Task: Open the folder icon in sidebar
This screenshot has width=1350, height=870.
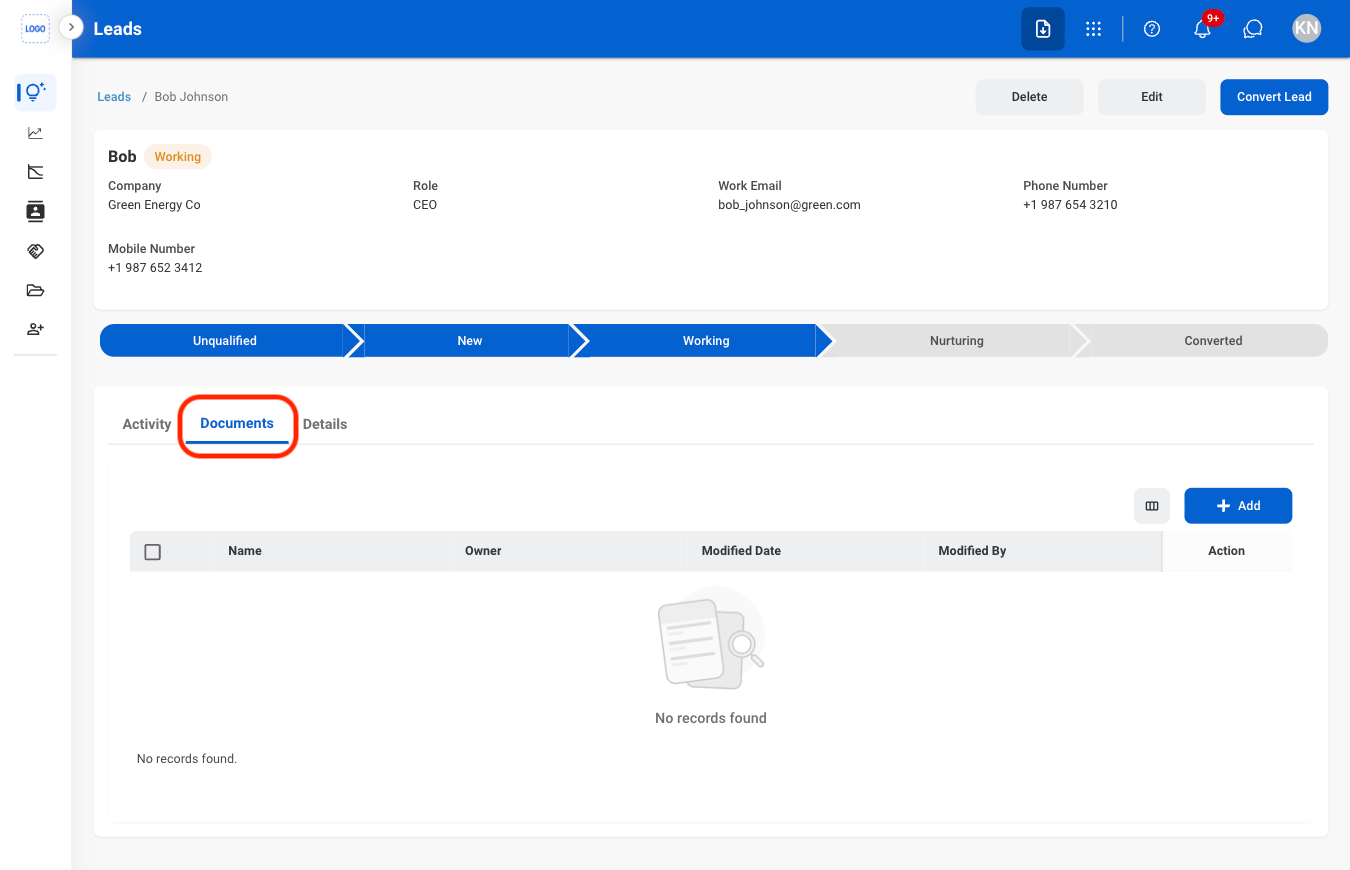Action: point(36,291)
